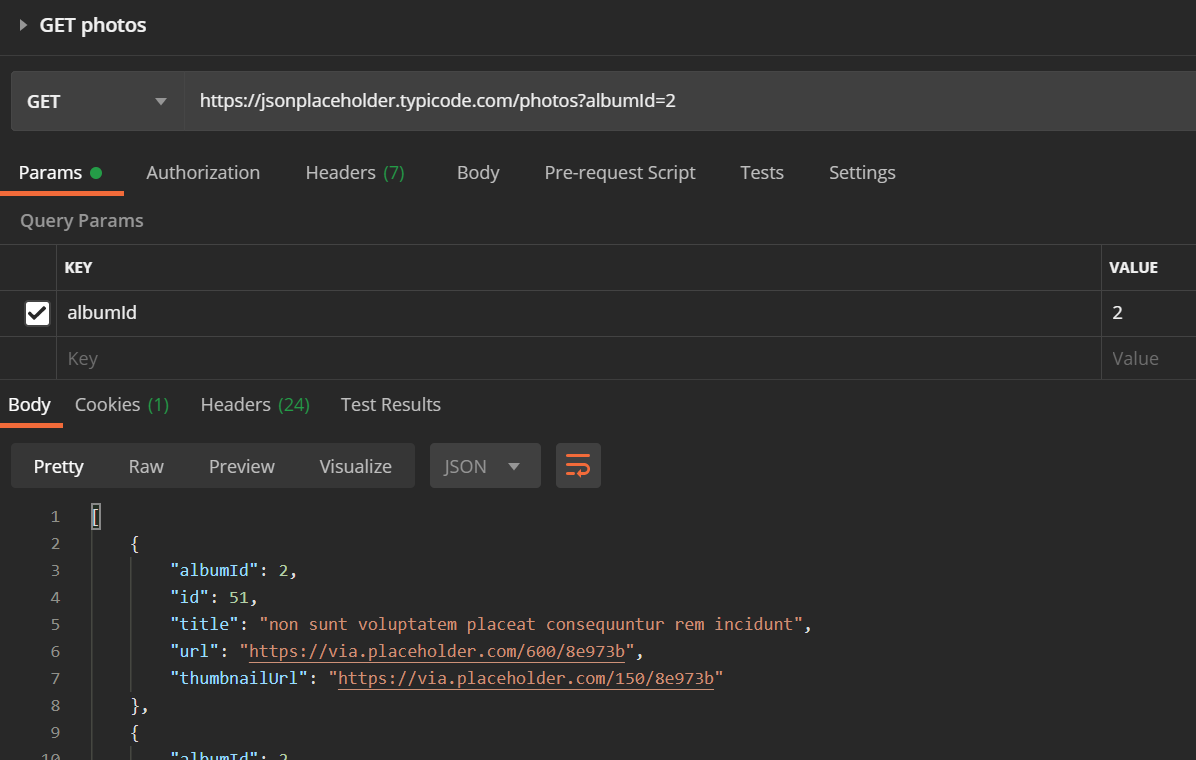Click the empty Value placeholder field
This screenshot has width=1196, height=760.
1149,359
